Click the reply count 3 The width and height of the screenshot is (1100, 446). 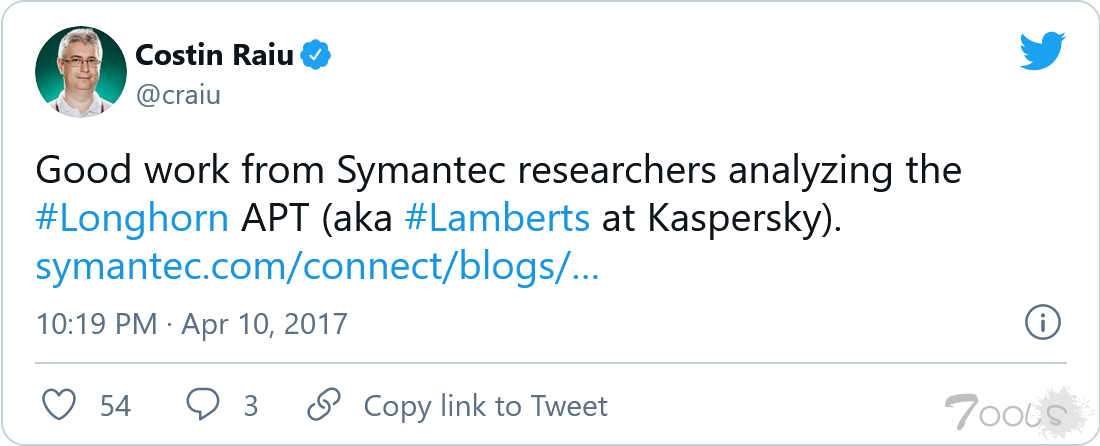click(251, 405)
